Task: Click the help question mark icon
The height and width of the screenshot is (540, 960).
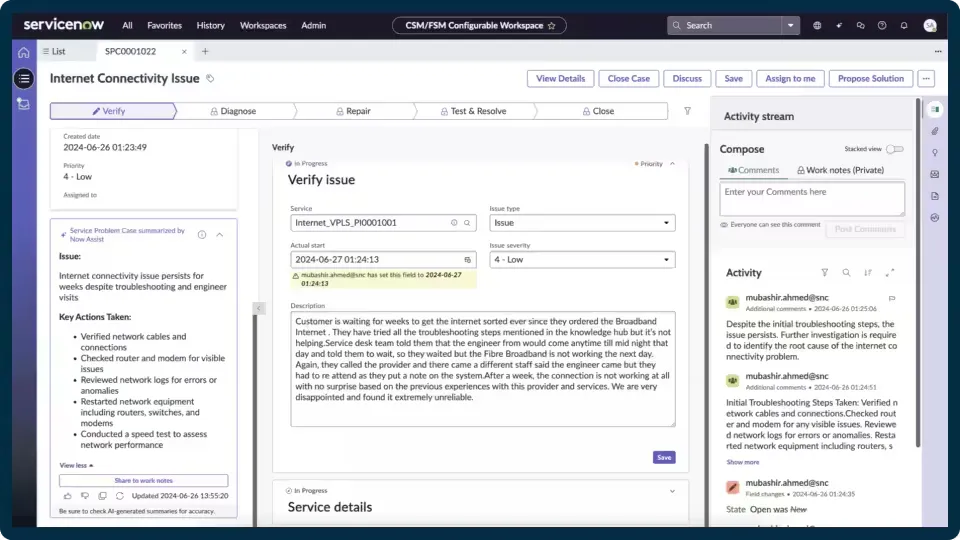Action: point(882,25)
